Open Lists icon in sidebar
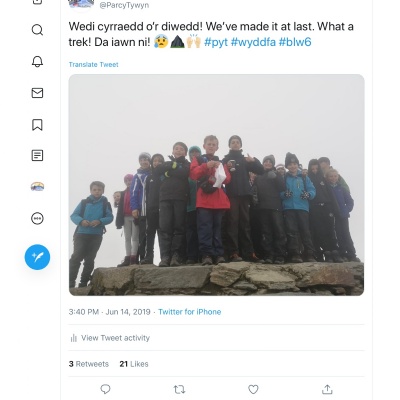Image resolution: width=400 pixels, height=400 pixels. click(37, 155)
